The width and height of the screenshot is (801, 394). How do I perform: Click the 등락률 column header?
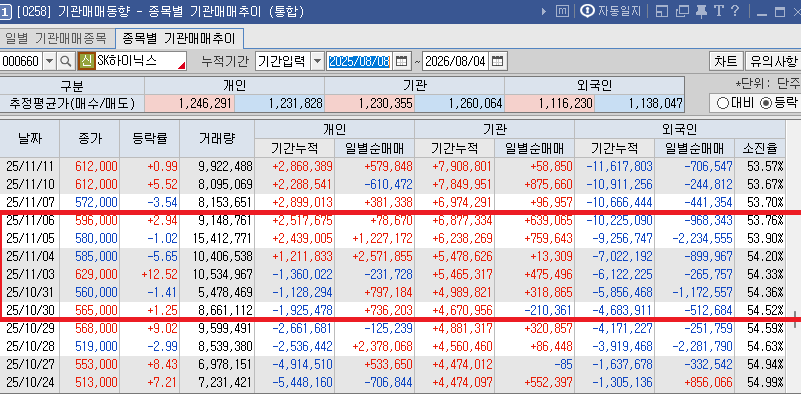click(x=149, y=138)
